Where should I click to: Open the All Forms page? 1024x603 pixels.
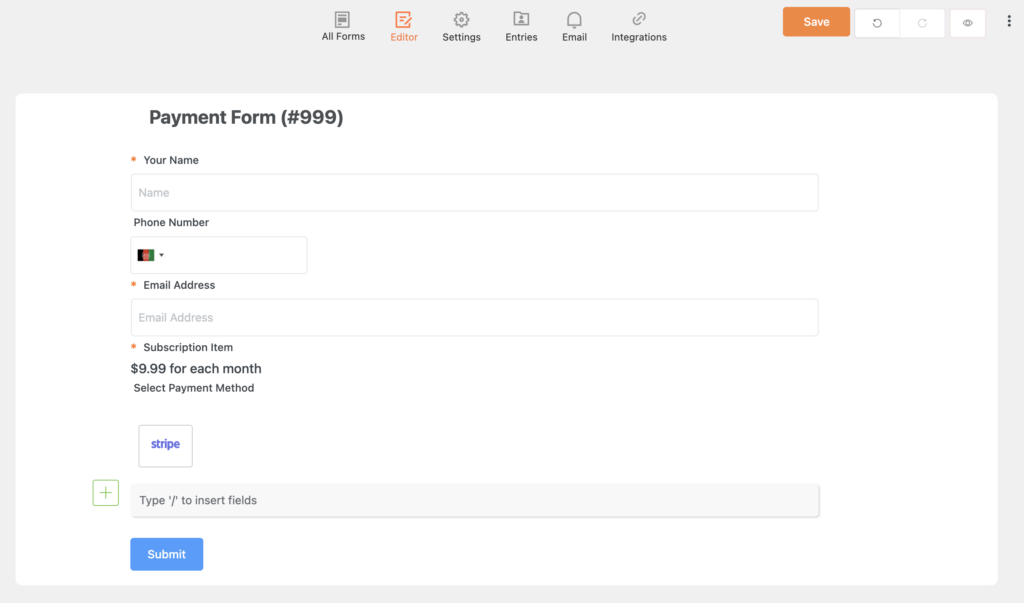pos(343,27)
